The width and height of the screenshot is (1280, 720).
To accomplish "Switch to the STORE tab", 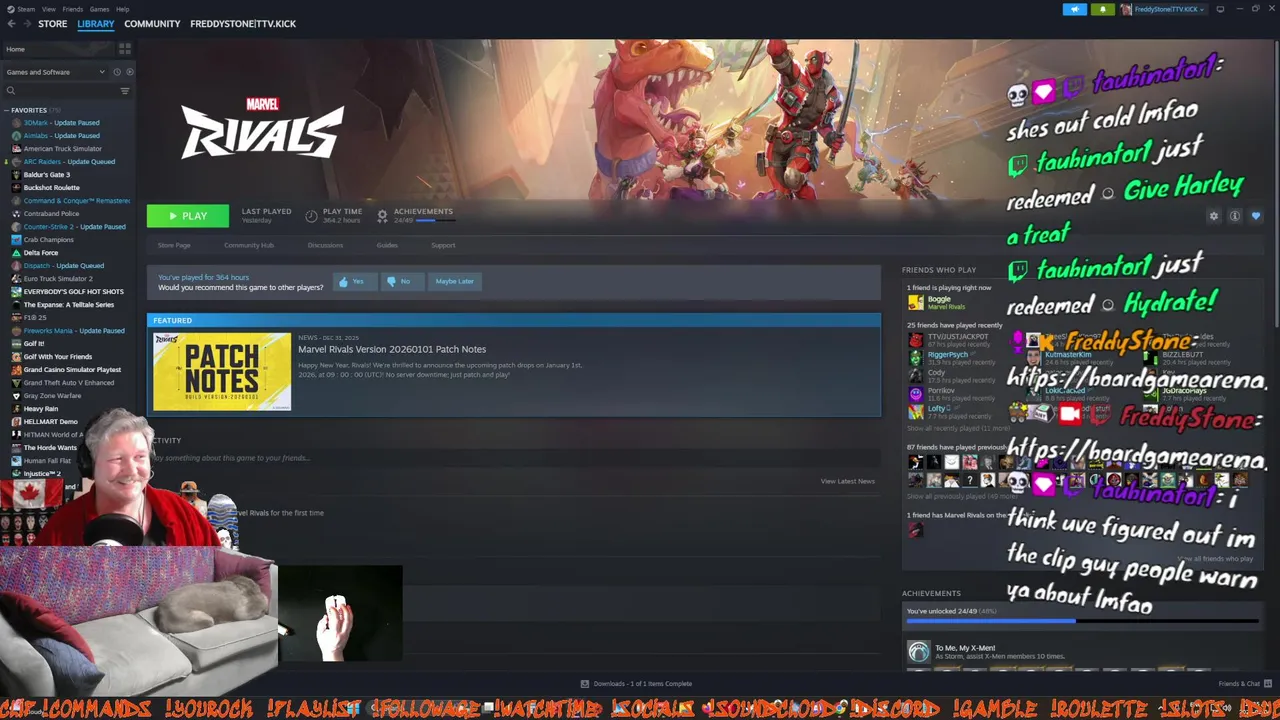I will (x=52, y=24).
